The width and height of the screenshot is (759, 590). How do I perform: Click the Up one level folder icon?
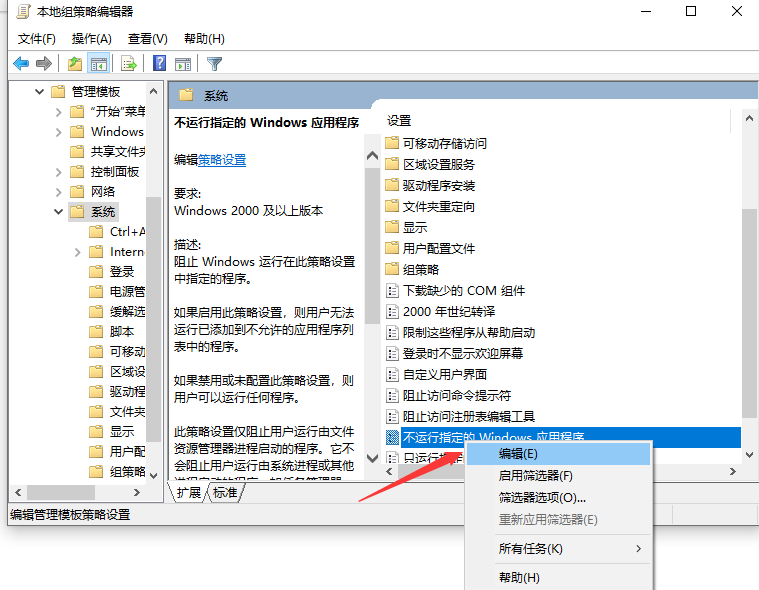74,64
